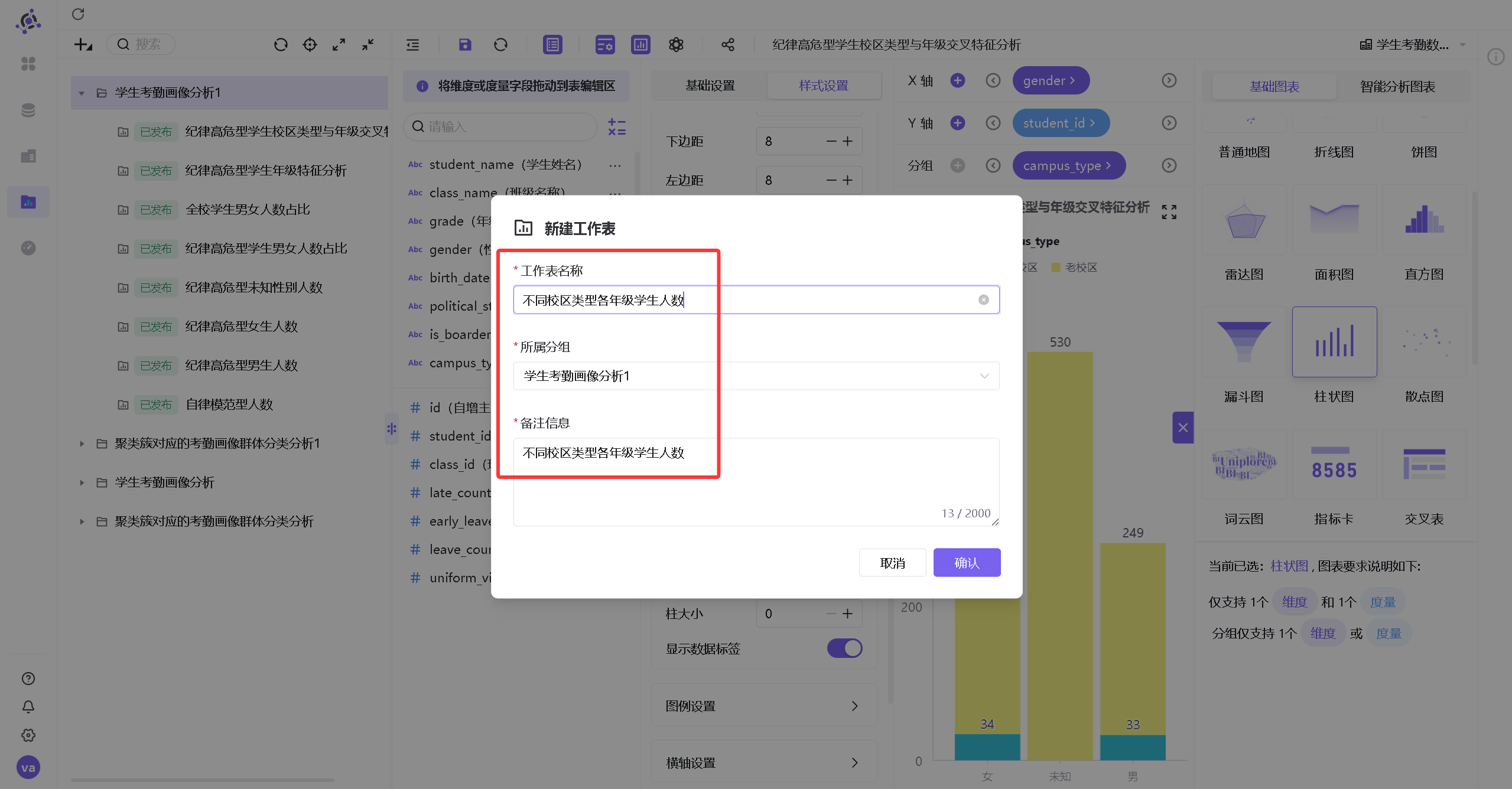Open 全校学生男女人数占比 worksheet

[x=248, y=210]
